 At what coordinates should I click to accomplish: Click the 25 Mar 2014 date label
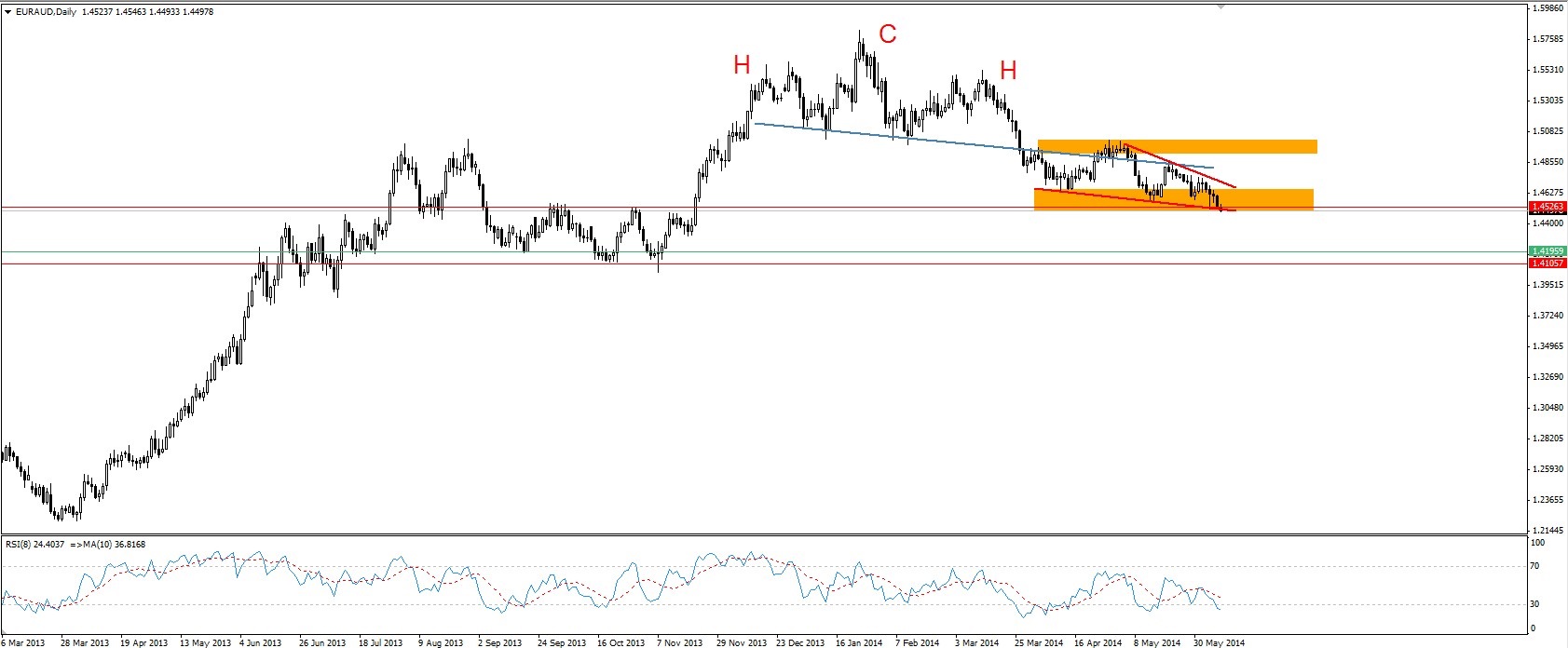[1039, 642]
